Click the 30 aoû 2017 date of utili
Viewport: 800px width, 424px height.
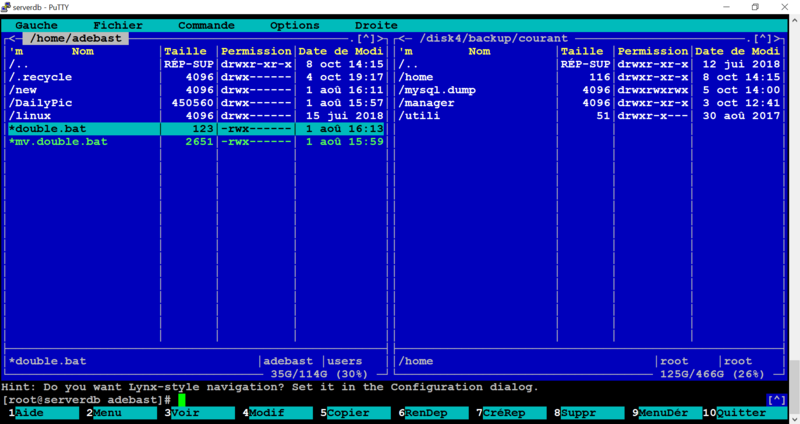[x=741, y=116]
